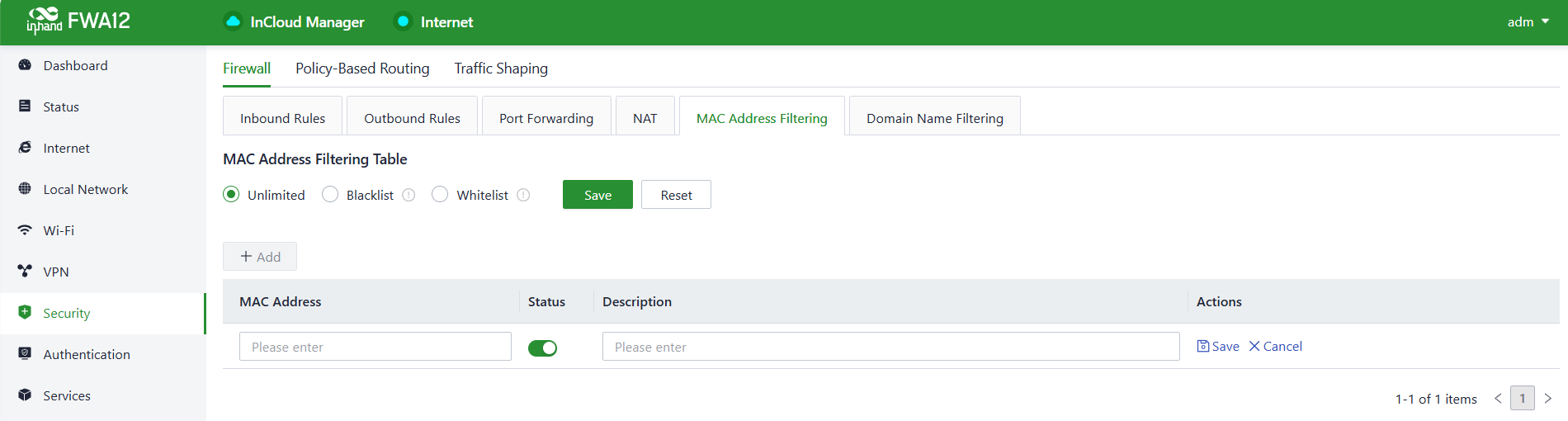Click the Dashboard icon in sidebar

point(25,65)
